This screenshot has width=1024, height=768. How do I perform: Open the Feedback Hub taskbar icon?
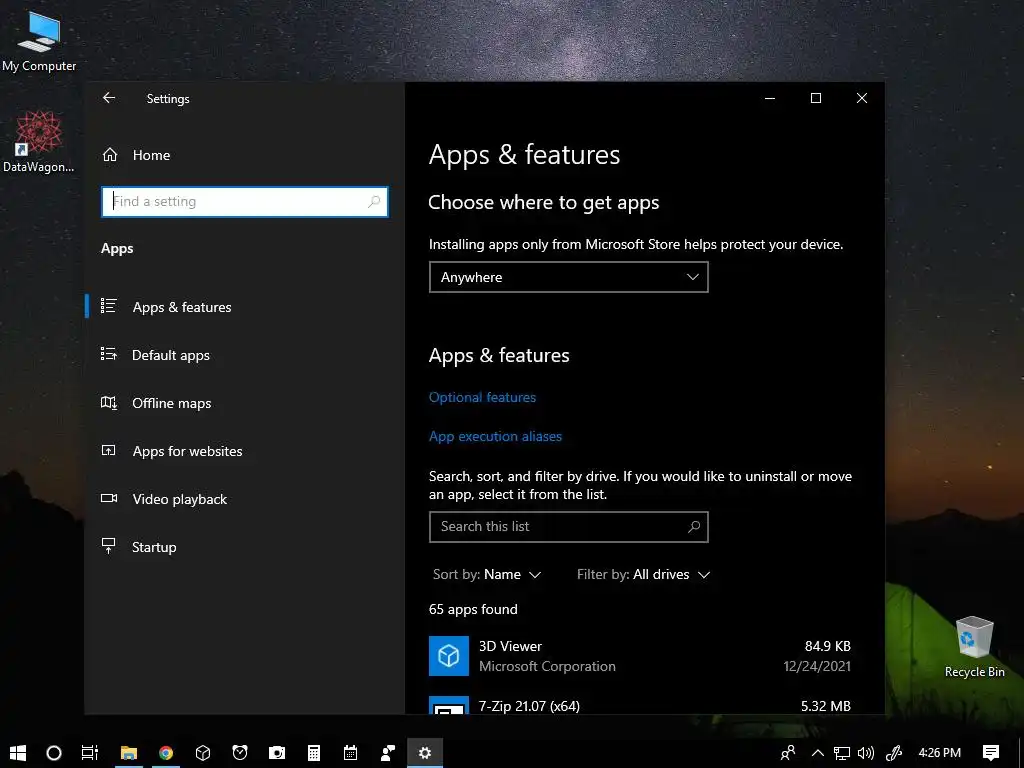point(388,753)
